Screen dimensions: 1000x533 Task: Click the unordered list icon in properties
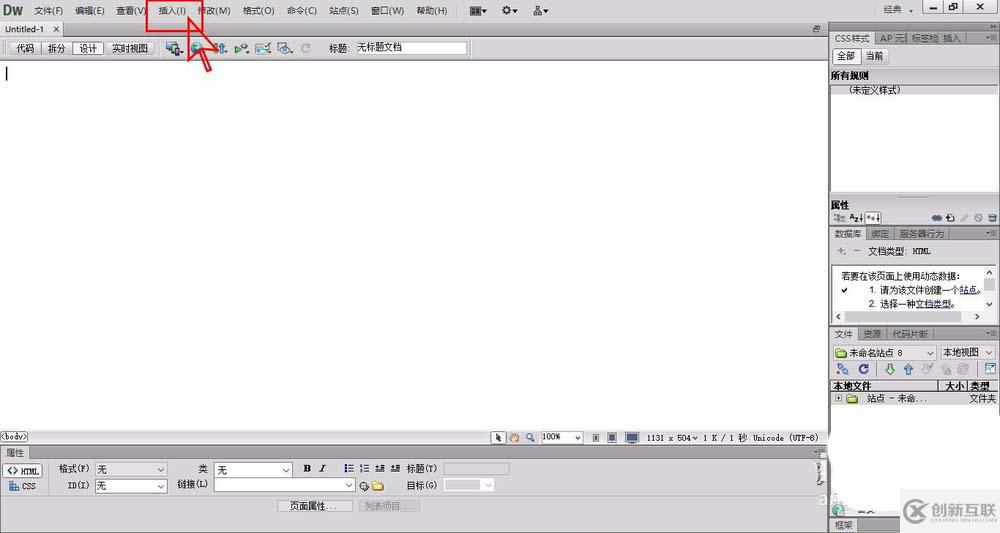[x=349, y=469]
